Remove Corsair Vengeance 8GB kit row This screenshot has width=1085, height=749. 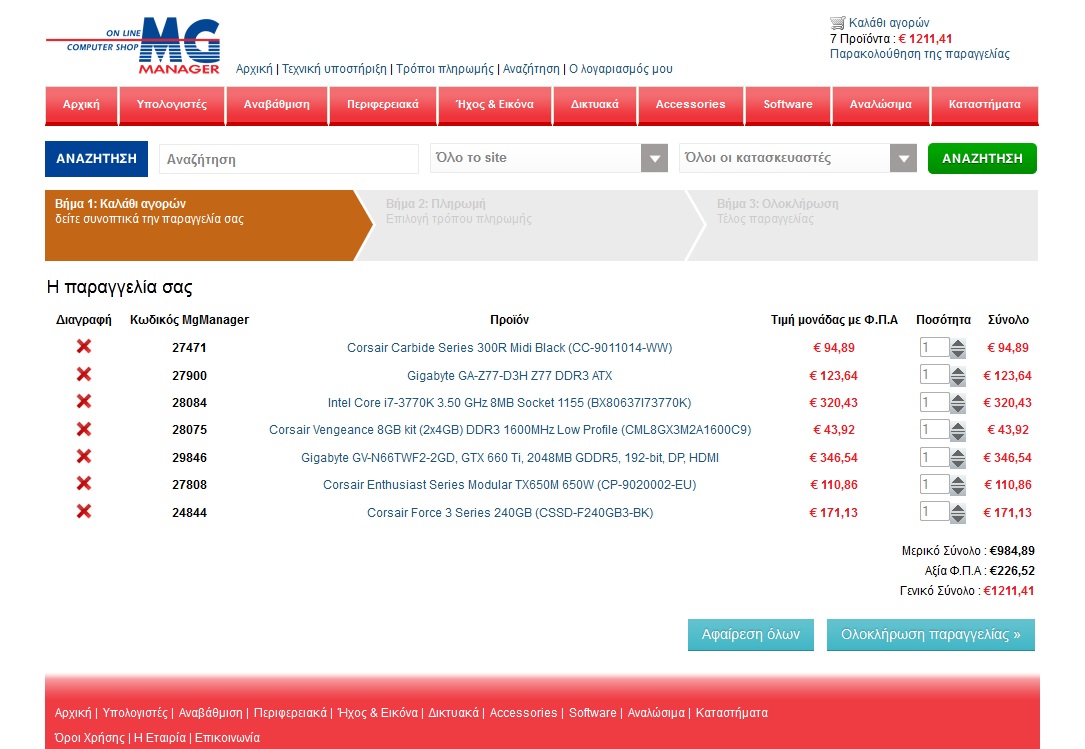[84, 429]
